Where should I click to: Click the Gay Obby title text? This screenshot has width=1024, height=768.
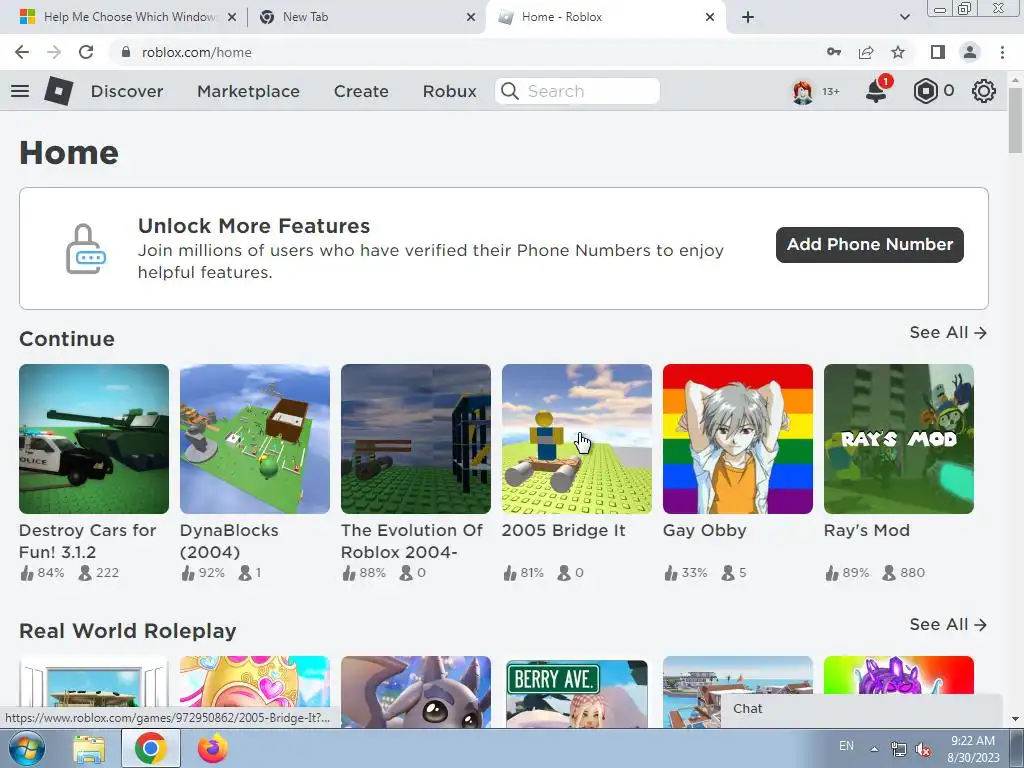pyautogui.click(x=705, y=530)
